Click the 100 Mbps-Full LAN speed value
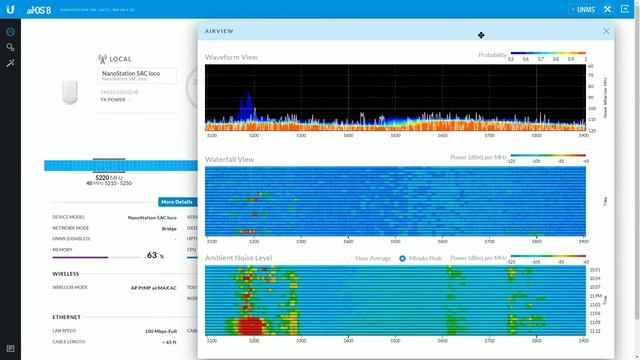Screen dimensions: 640x360 click(x=161, y=331)
